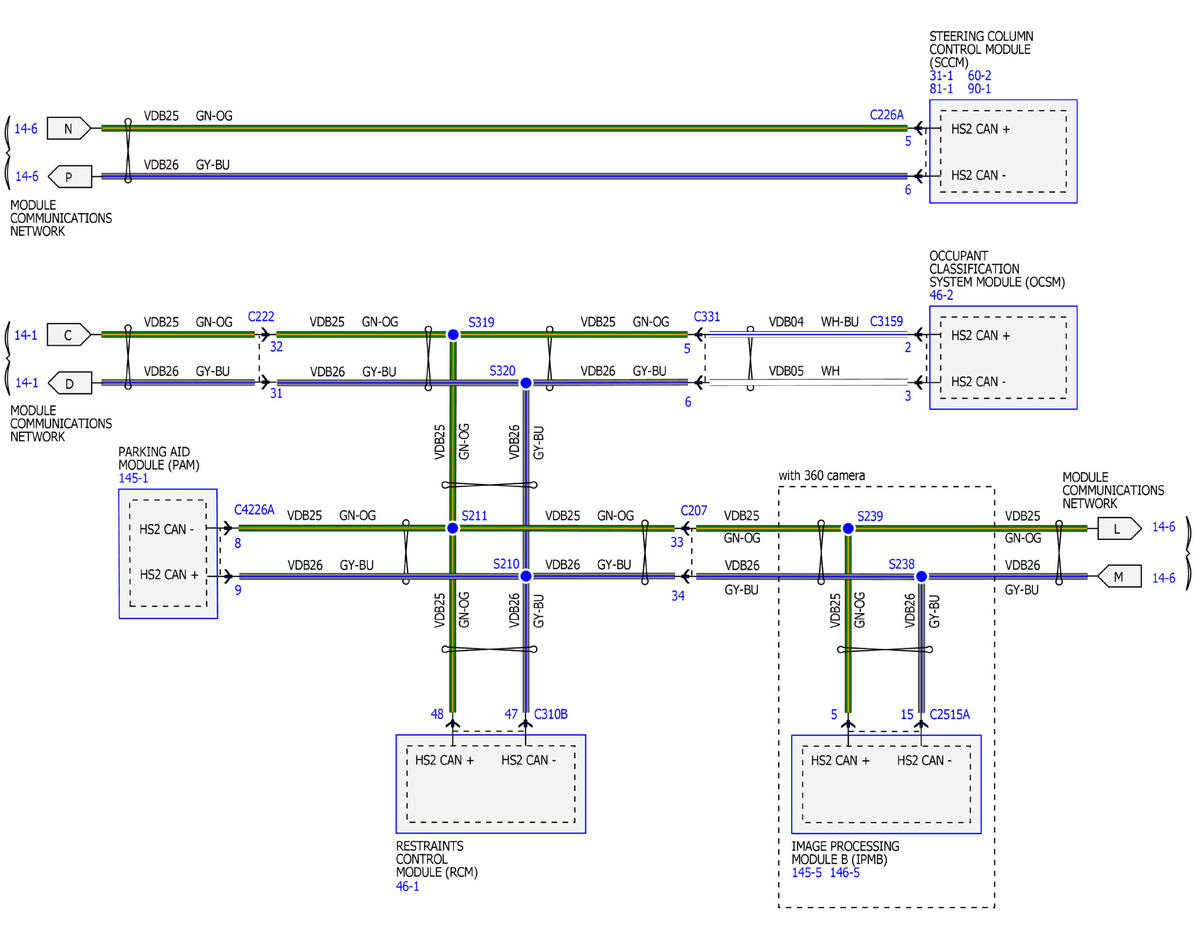Image resolution: width=1200 pixels, height=927 pixels.
Task: Open the C4226A connector label
Action: (x=254, y=510)
